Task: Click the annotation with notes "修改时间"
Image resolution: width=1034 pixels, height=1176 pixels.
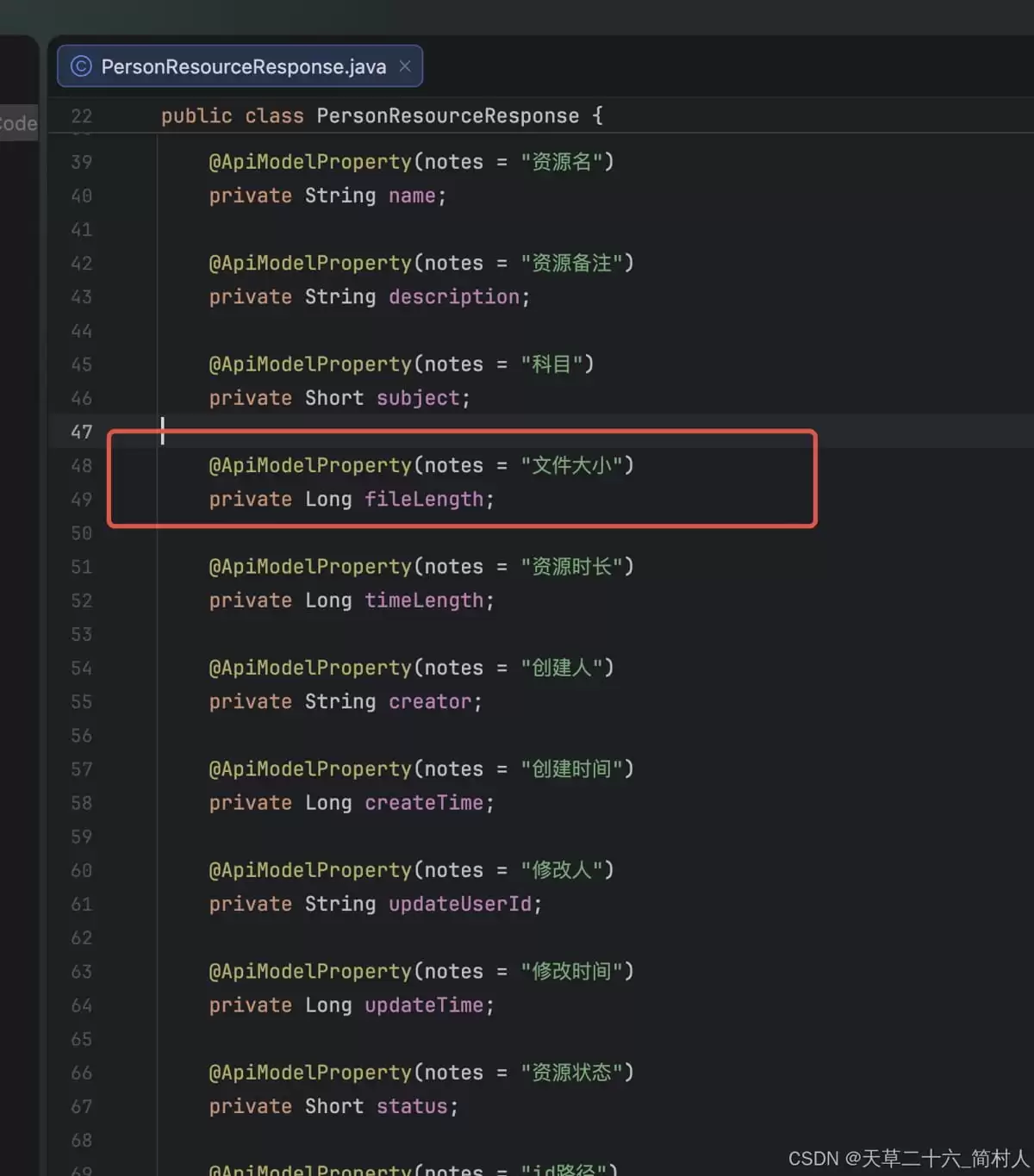Action: (x=421, y=972)
